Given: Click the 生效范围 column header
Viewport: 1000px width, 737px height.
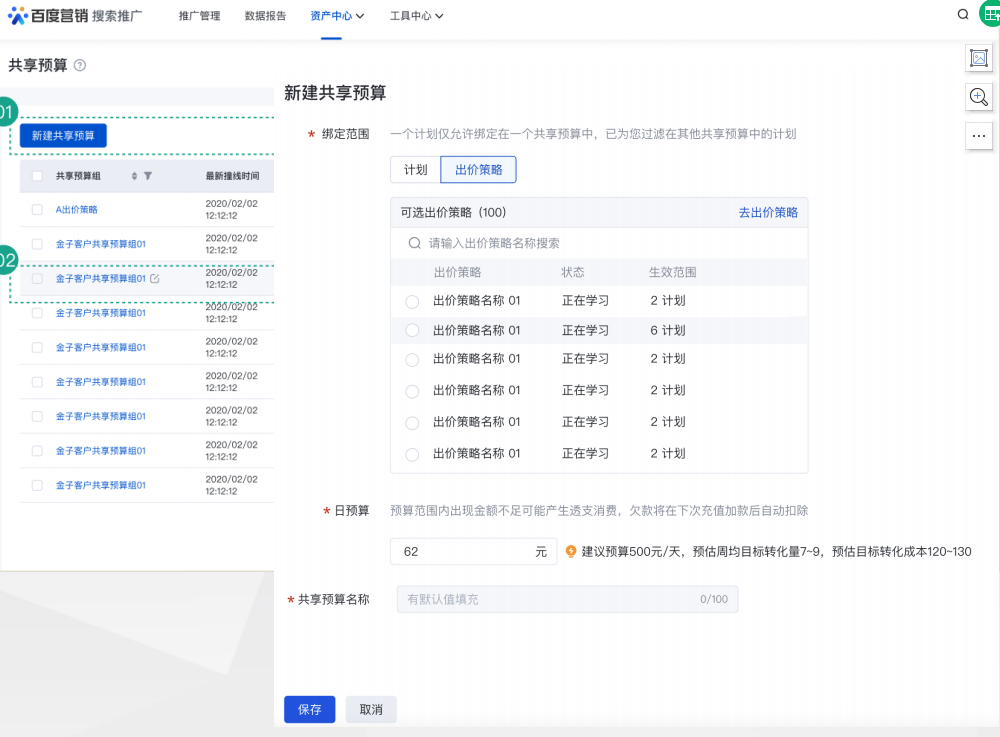Looking at the screenshot, I should point(673,272).
